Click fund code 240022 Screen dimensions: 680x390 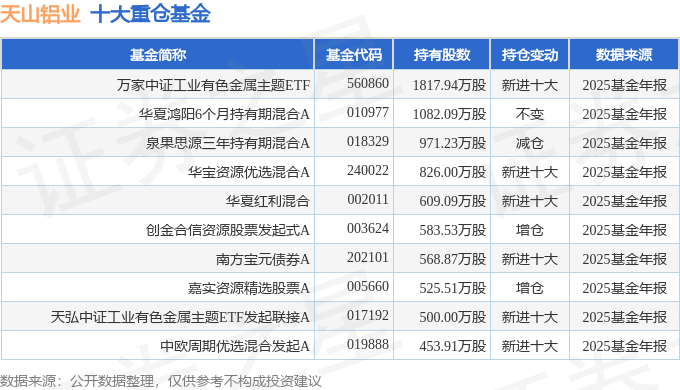pyautogui.click(x=368, y=170)
